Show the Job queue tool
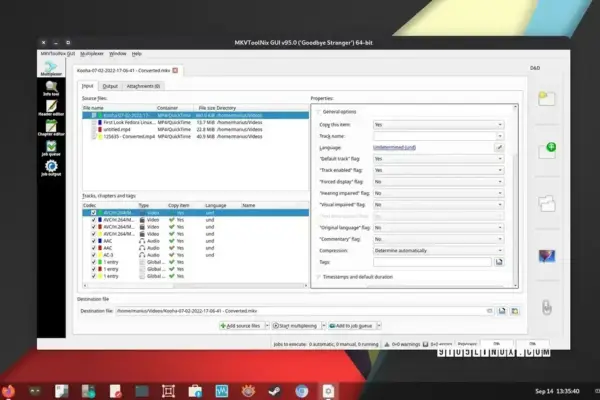Screen dimensions: 600x400 pos(51,148)
